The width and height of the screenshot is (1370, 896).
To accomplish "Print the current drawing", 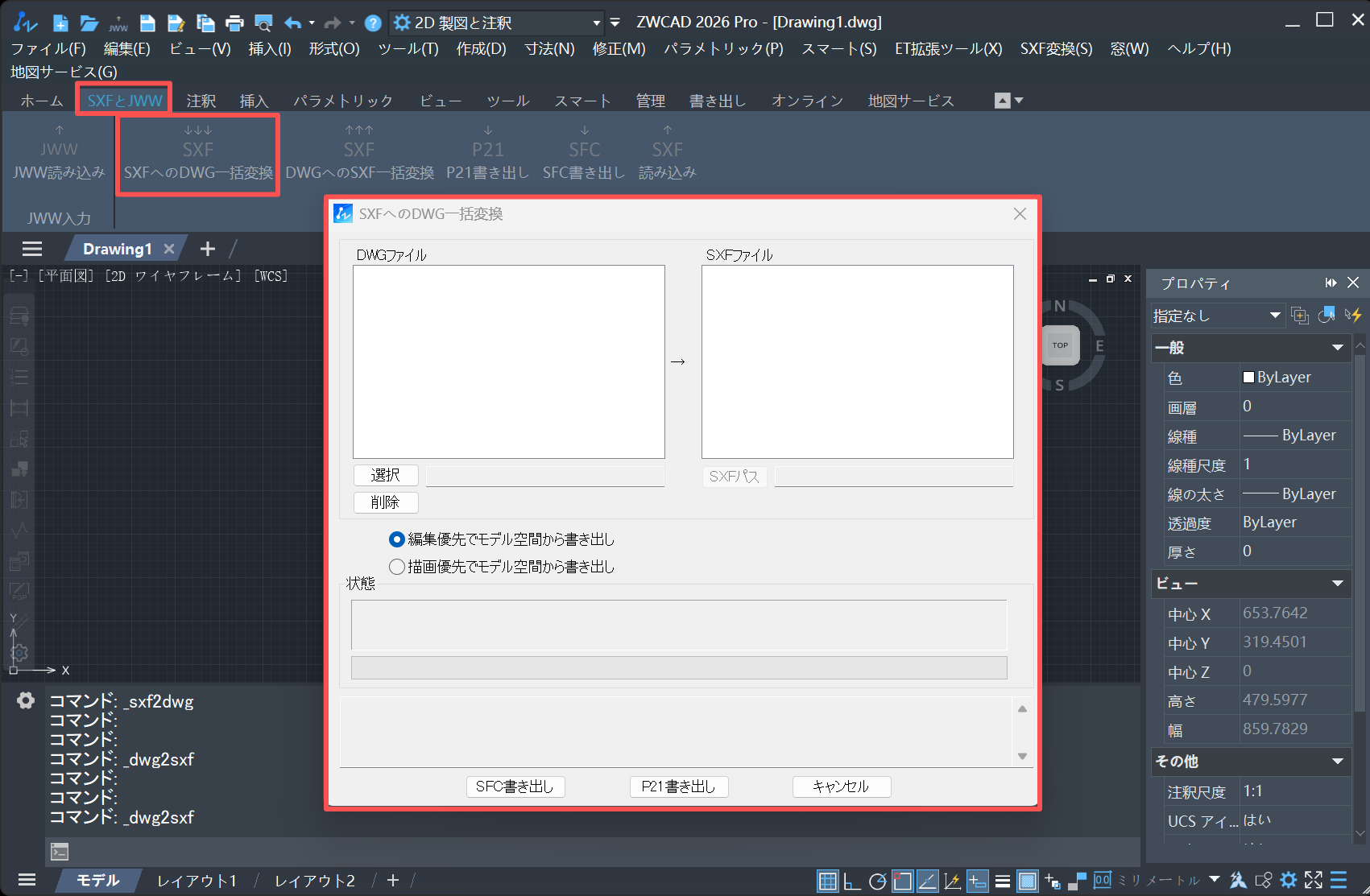I will pyautogui.click(x=234, y=23).
